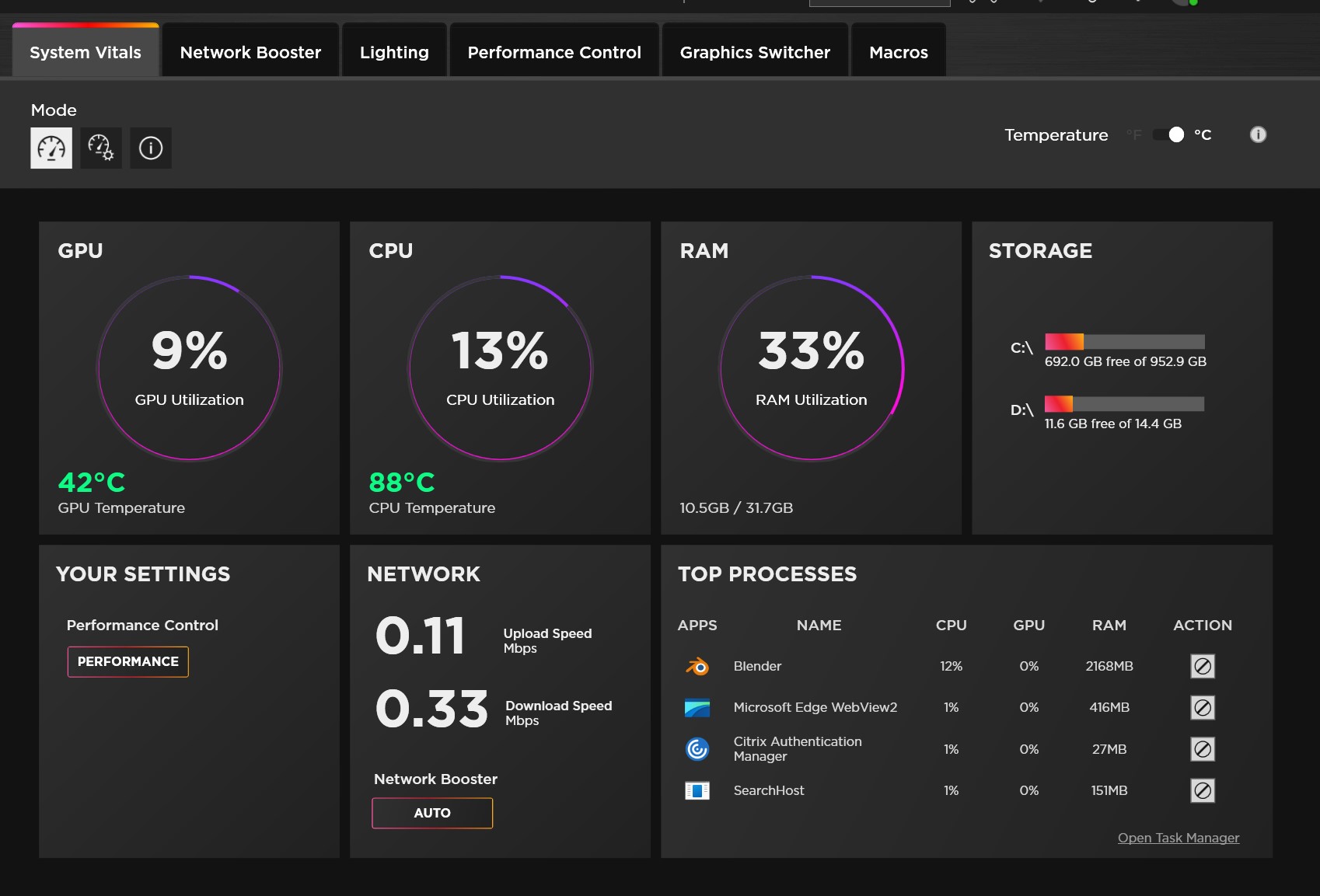Open the Network Booster tab
This screenshot has height=896, width=1320.
coord(250,51)
